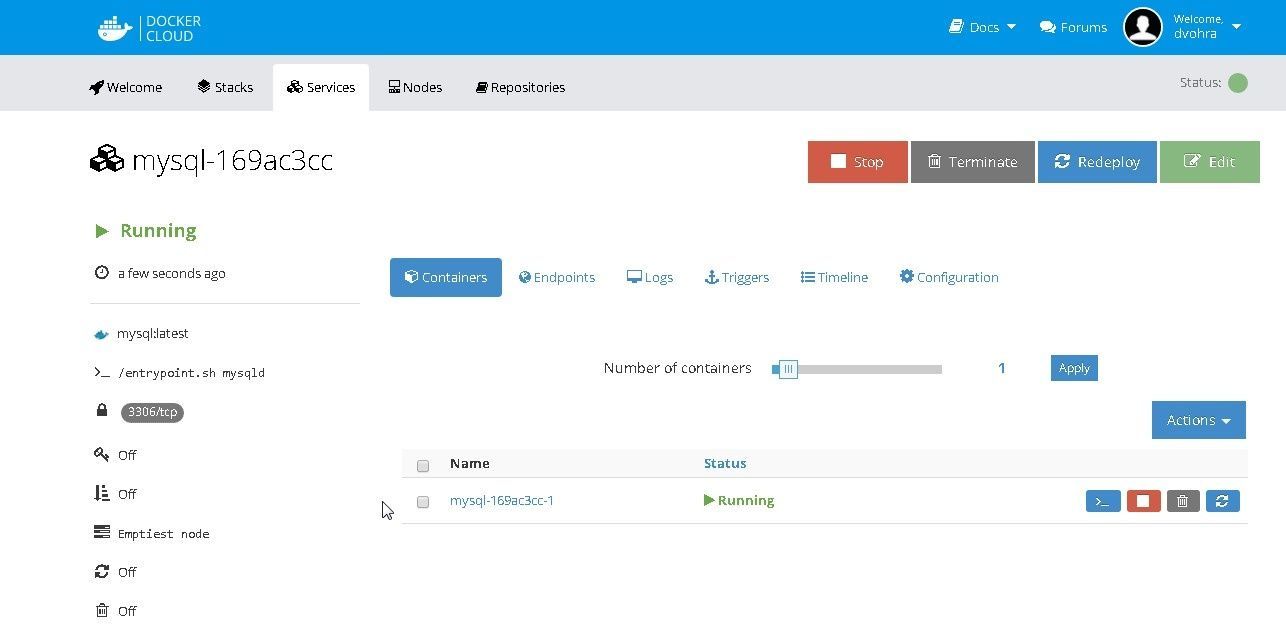Viewport: 1286px width, 630px height.
Task: Click the 3306/tcp port badge
Action: [152, 412]
